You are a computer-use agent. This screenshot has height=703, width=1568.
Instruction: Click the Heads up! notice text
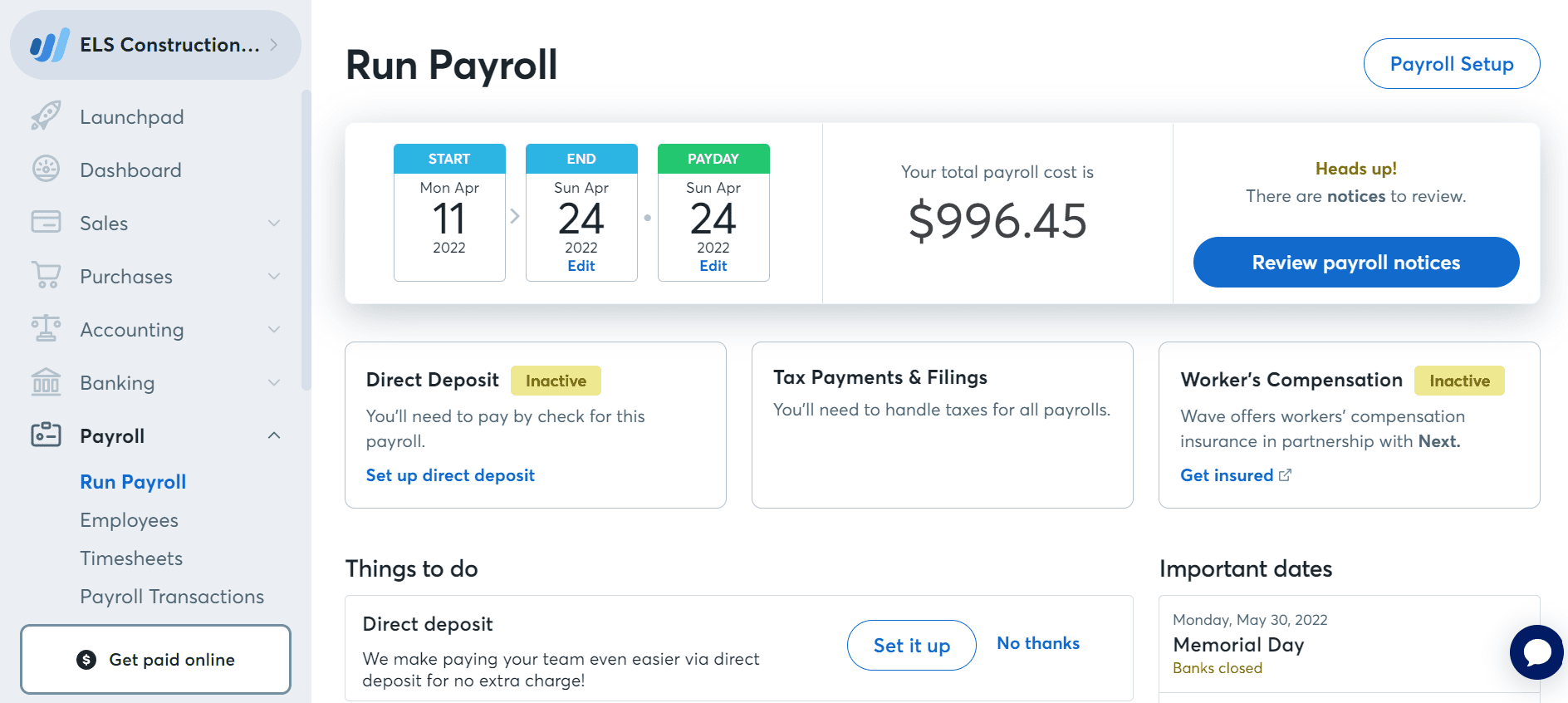click(1356, 169)
